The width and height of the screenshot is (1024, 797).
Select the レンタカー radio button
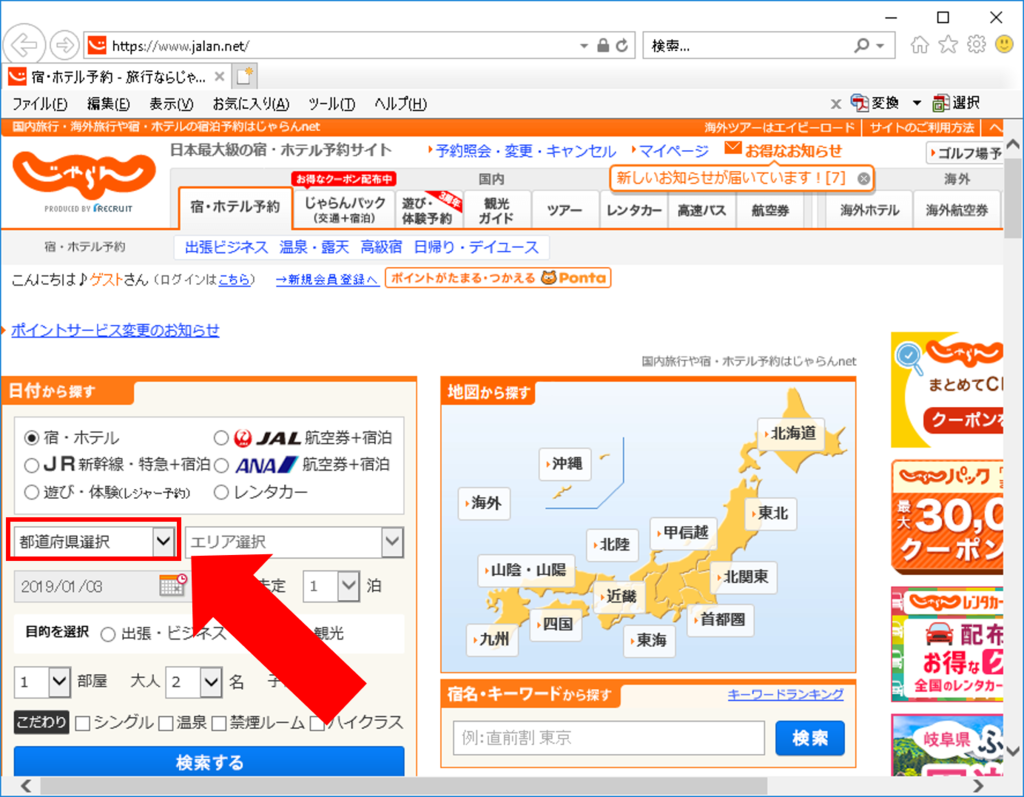coord(221,492)
